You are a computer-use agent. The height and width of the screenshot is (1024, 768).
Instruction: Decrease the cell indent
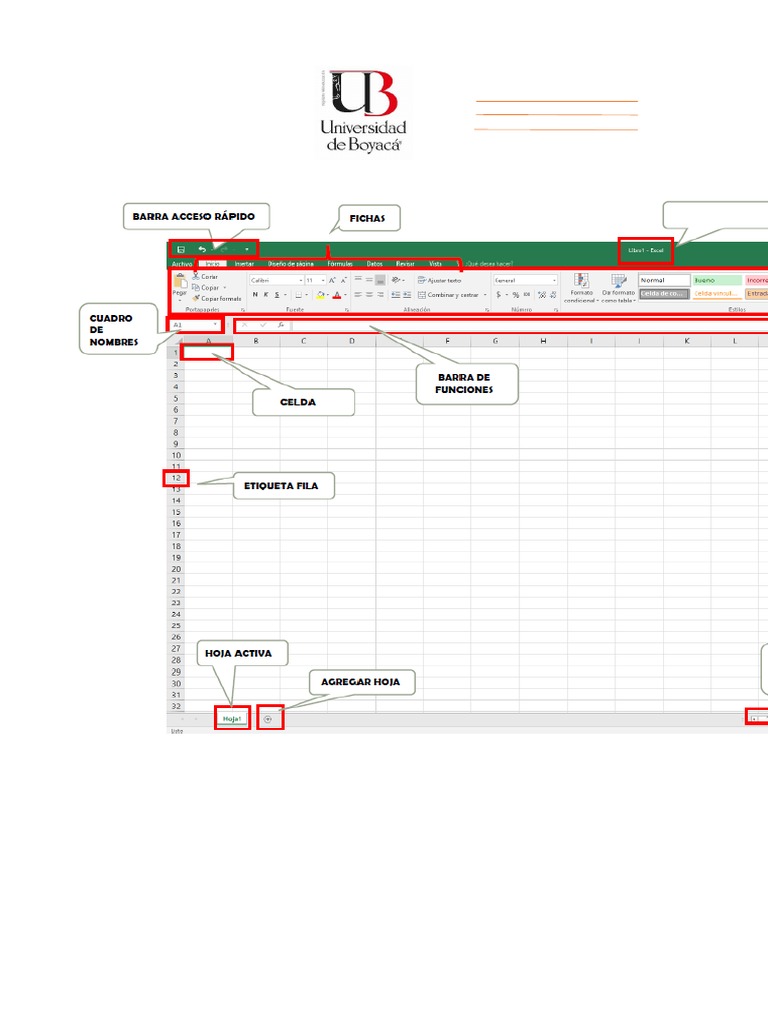pyautogui.click(x=396, y=295)
